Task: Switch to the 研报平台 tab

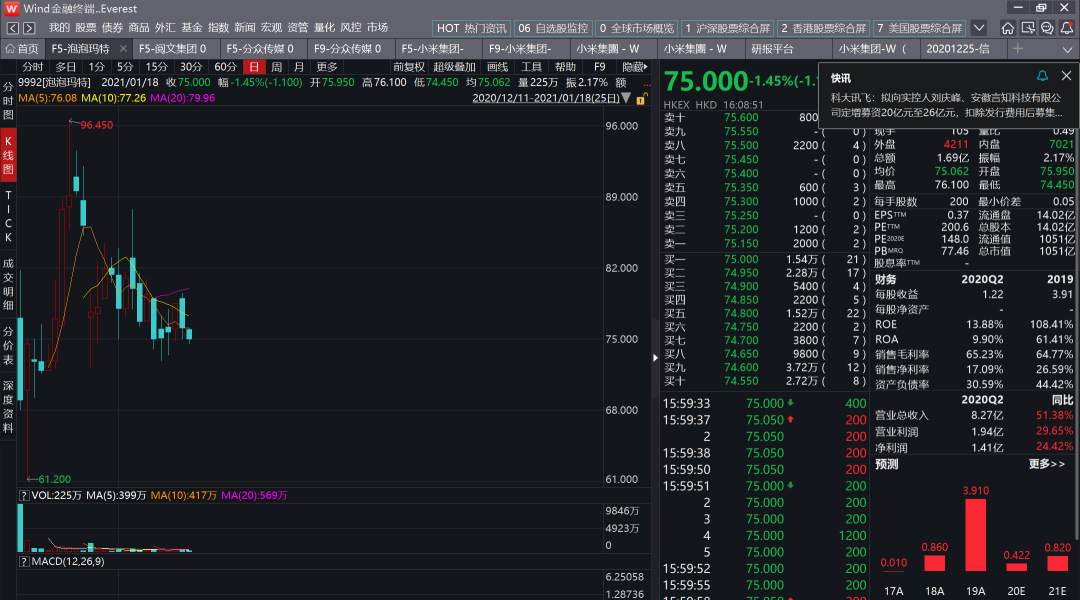Action: (x=772, y=49)
